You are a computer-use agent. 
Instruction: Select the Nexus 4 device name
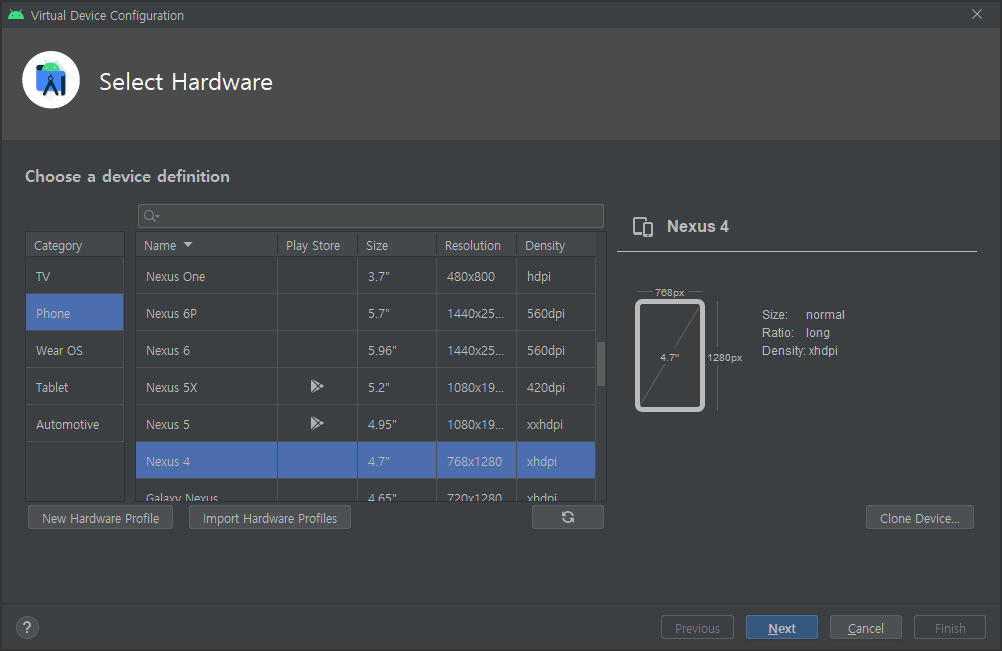[x=167, y=461]
